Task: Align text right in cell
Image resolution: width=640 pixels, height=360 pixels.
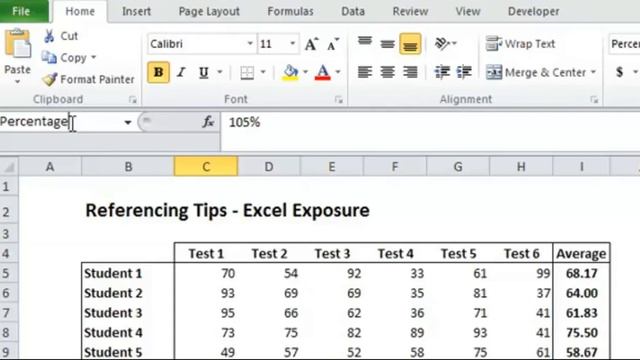Action: tap(410, 72)
